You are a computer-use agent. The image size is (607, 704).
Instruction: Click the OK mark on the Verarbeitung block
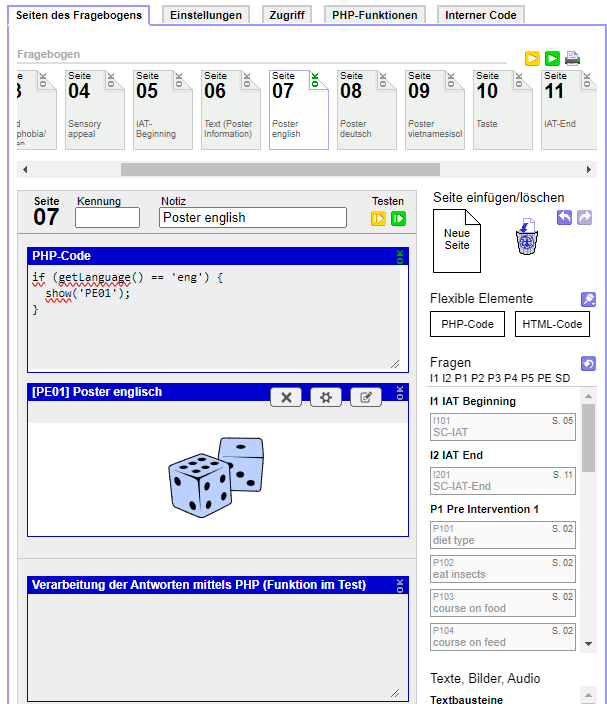[x=400, y=586]
